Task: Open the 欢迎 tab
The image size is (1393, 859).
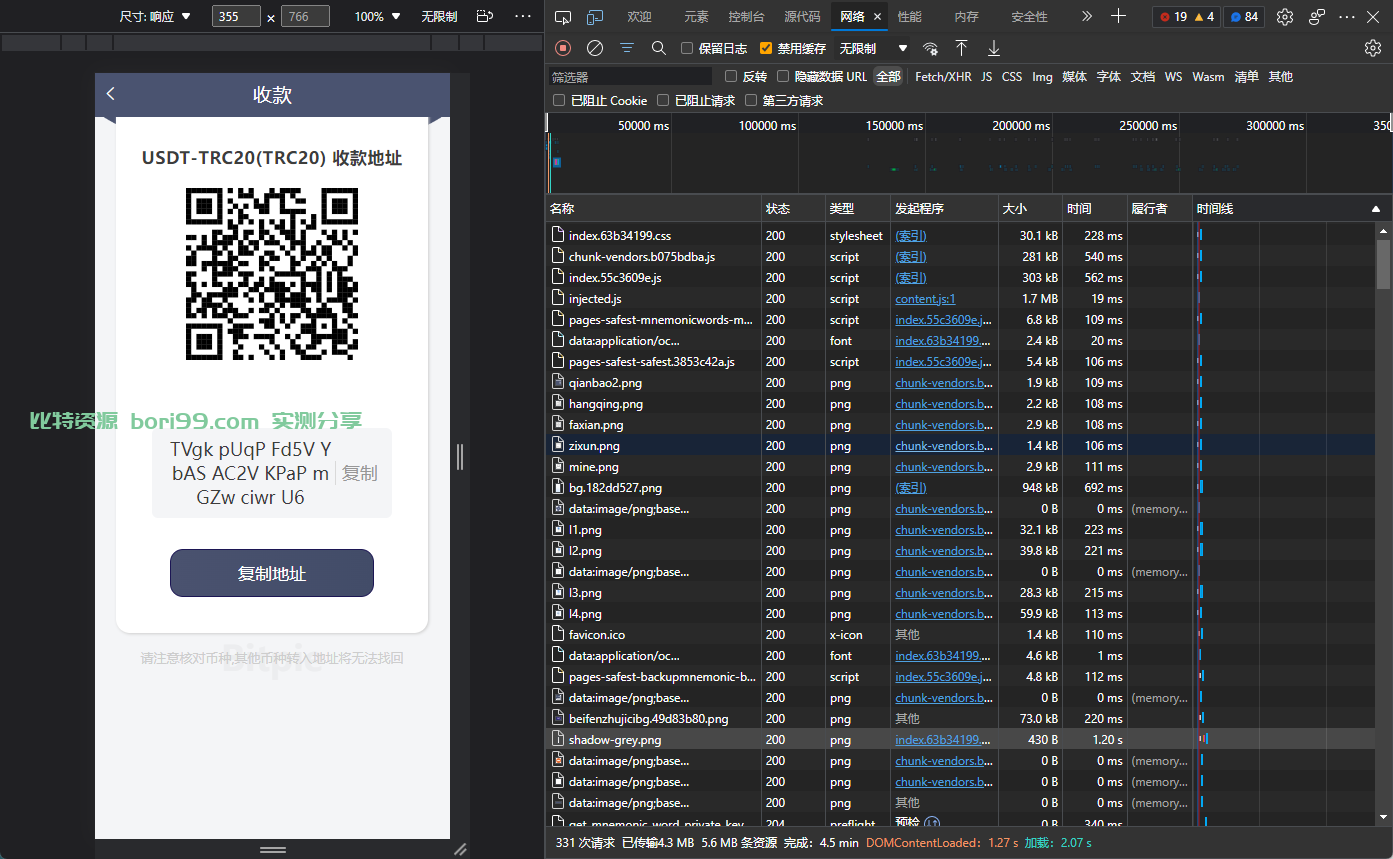Action: click(639, 17)
